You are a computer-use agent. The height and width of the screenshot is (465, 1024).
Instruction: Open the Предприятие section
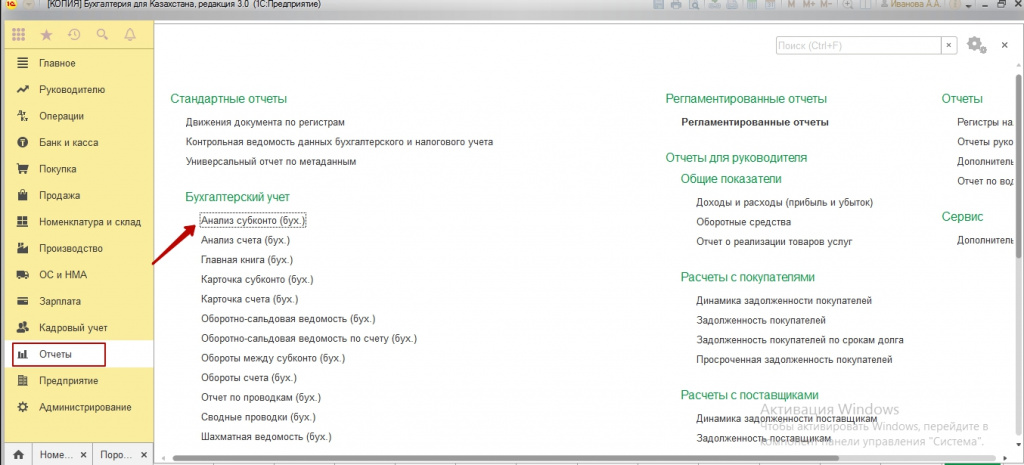77,381
